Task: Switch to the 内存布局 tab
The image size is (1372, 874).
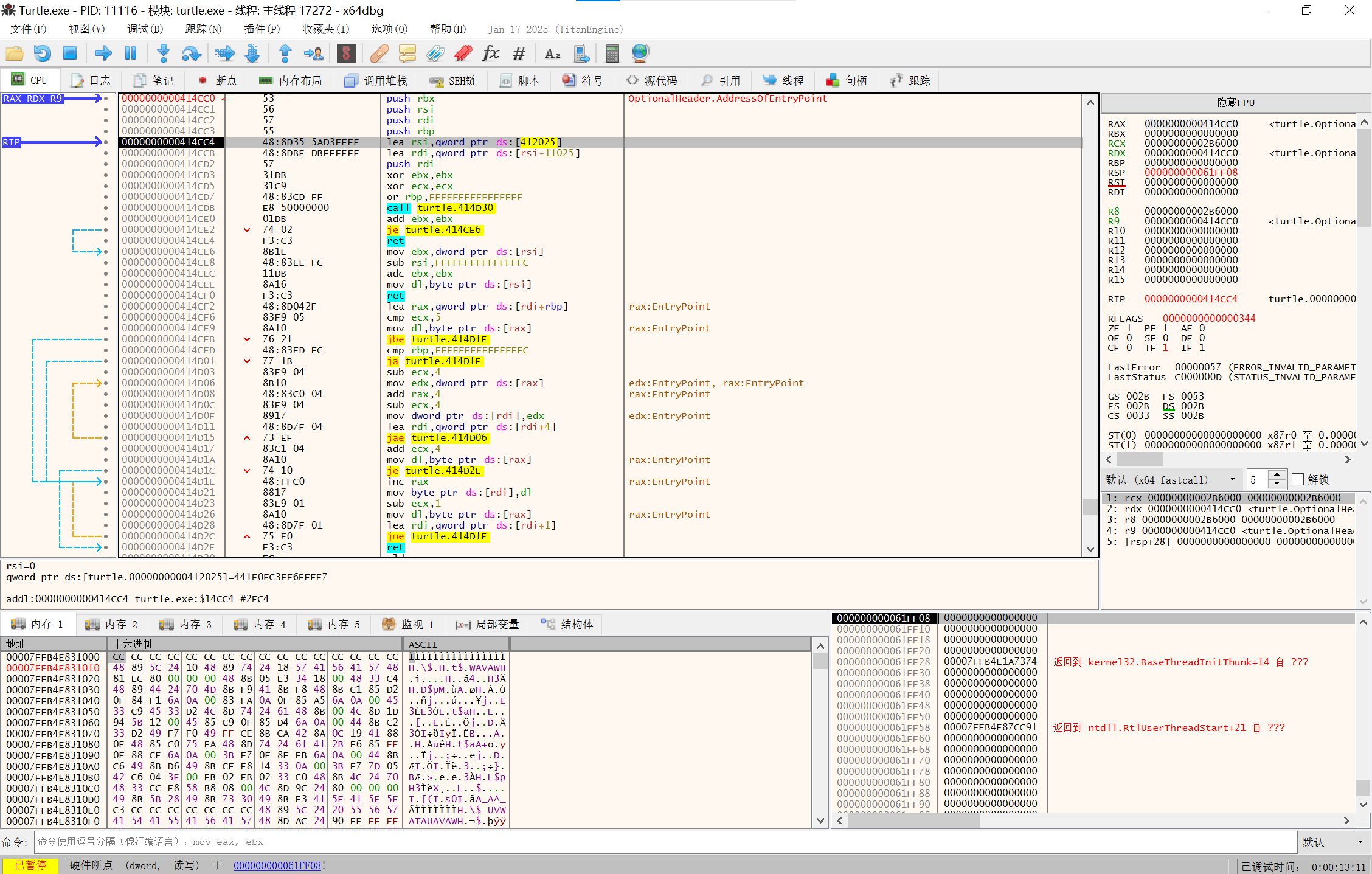Action: click(290, 80)
